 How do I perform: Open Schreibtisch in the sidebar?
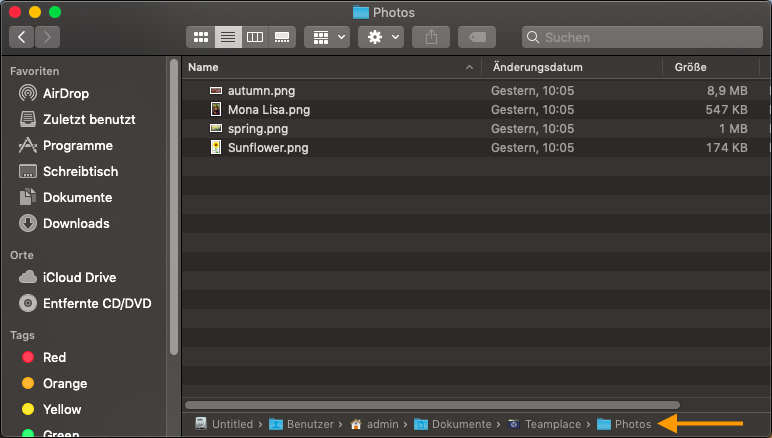click(68, 172)
